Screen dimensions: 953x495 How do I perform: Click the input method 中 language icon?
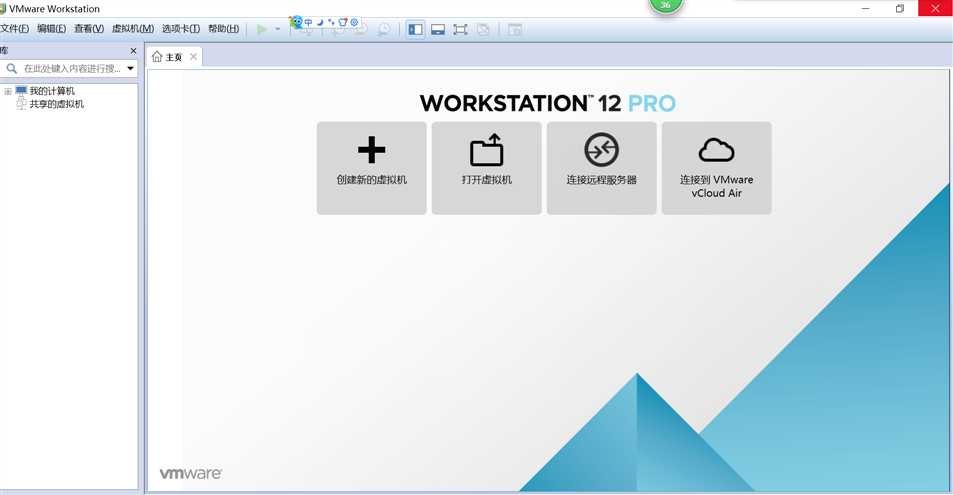pos(309,22)
